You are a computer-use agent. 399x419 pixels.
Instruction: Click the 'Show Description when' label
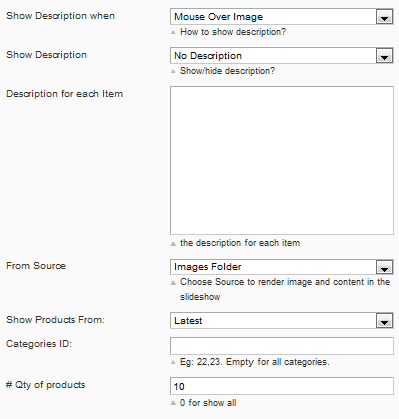point(60,16)
